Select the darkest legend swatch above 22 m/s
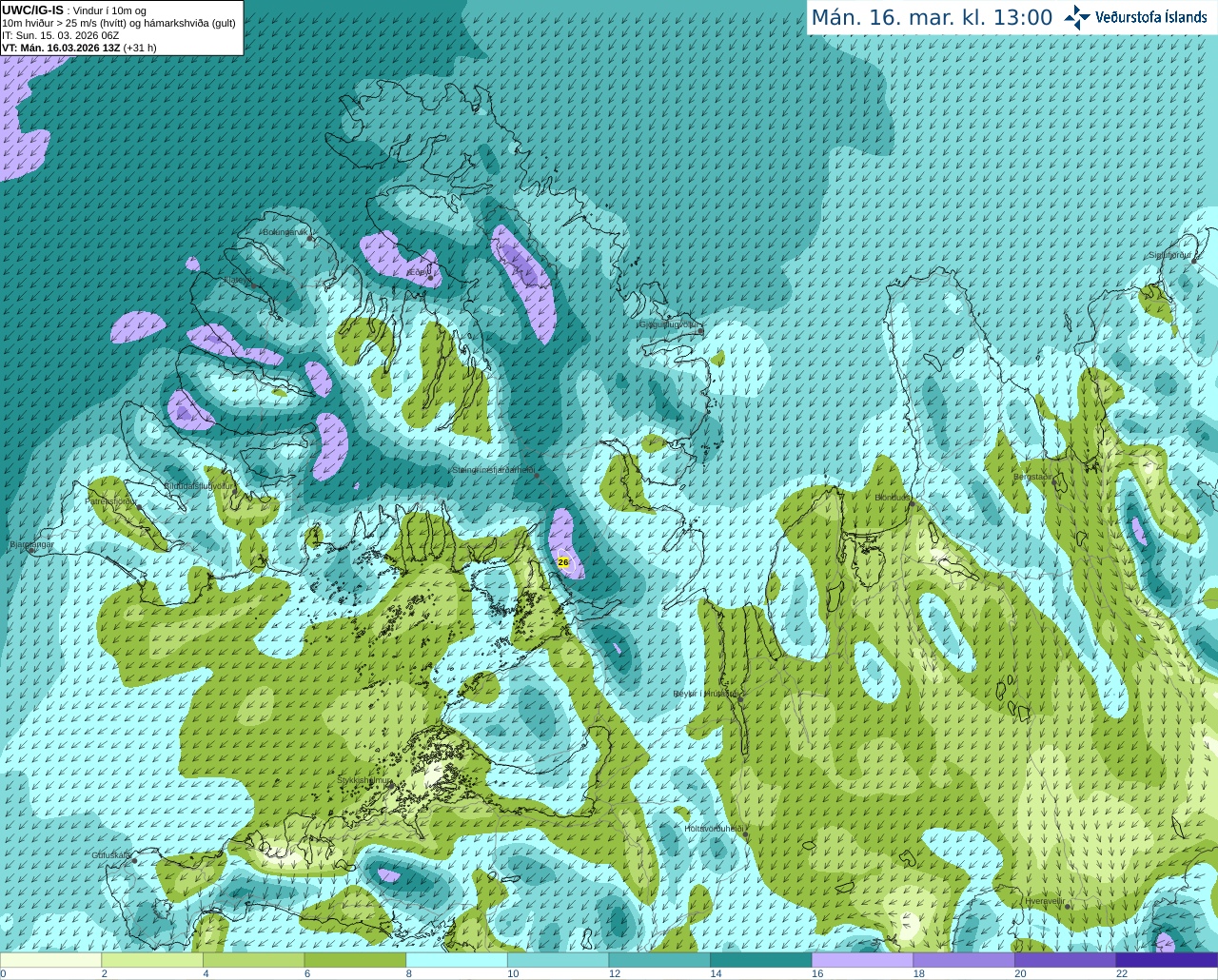 pyautogui.click(x=1167, y=960)
